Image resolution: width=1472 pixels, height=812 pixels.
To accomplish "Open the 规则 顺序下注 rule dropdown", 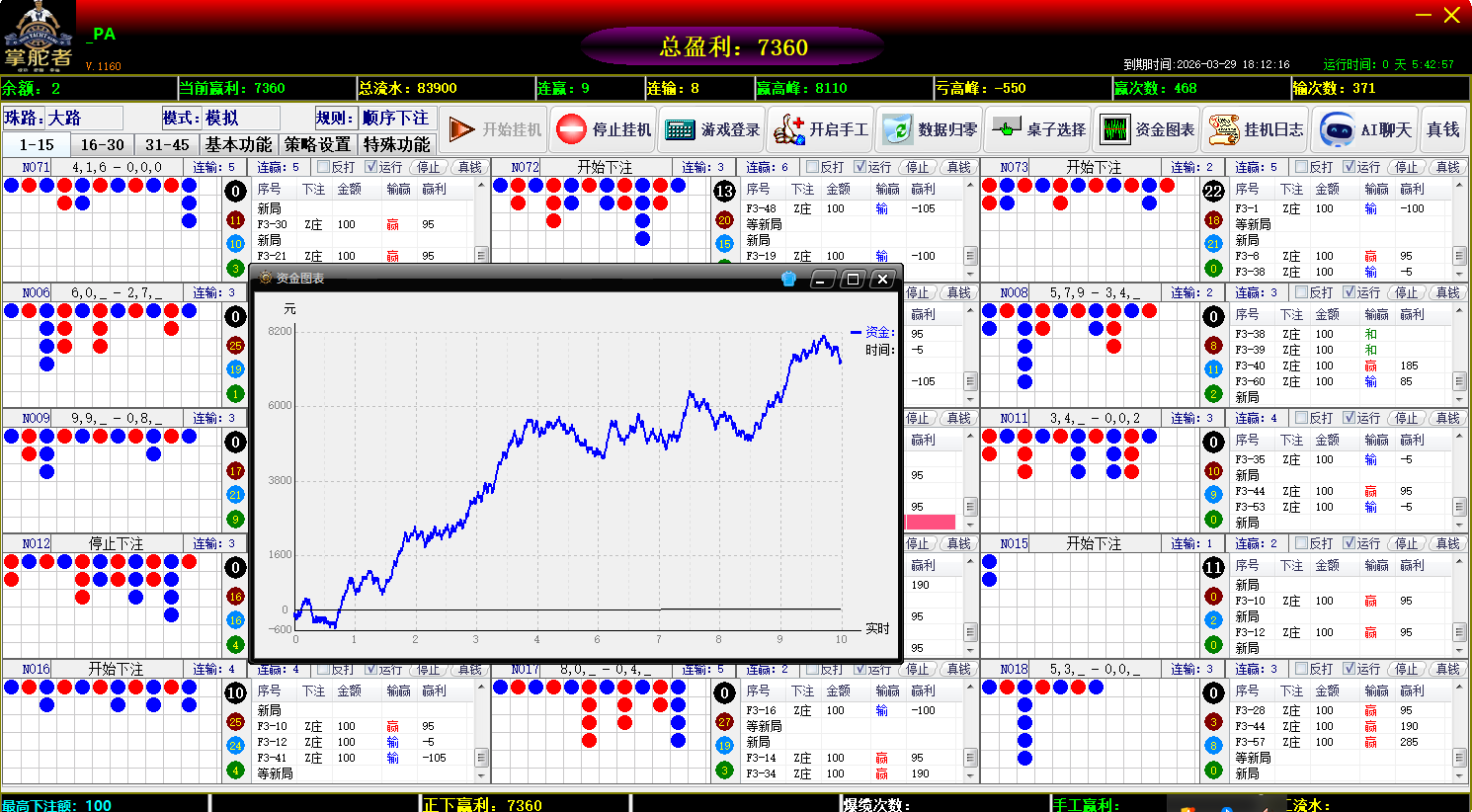I will click(395, 119).
